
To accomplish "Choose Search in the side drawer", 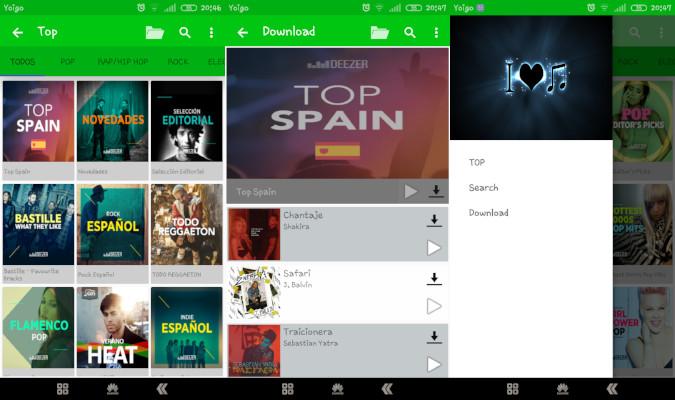I will 483,188.
